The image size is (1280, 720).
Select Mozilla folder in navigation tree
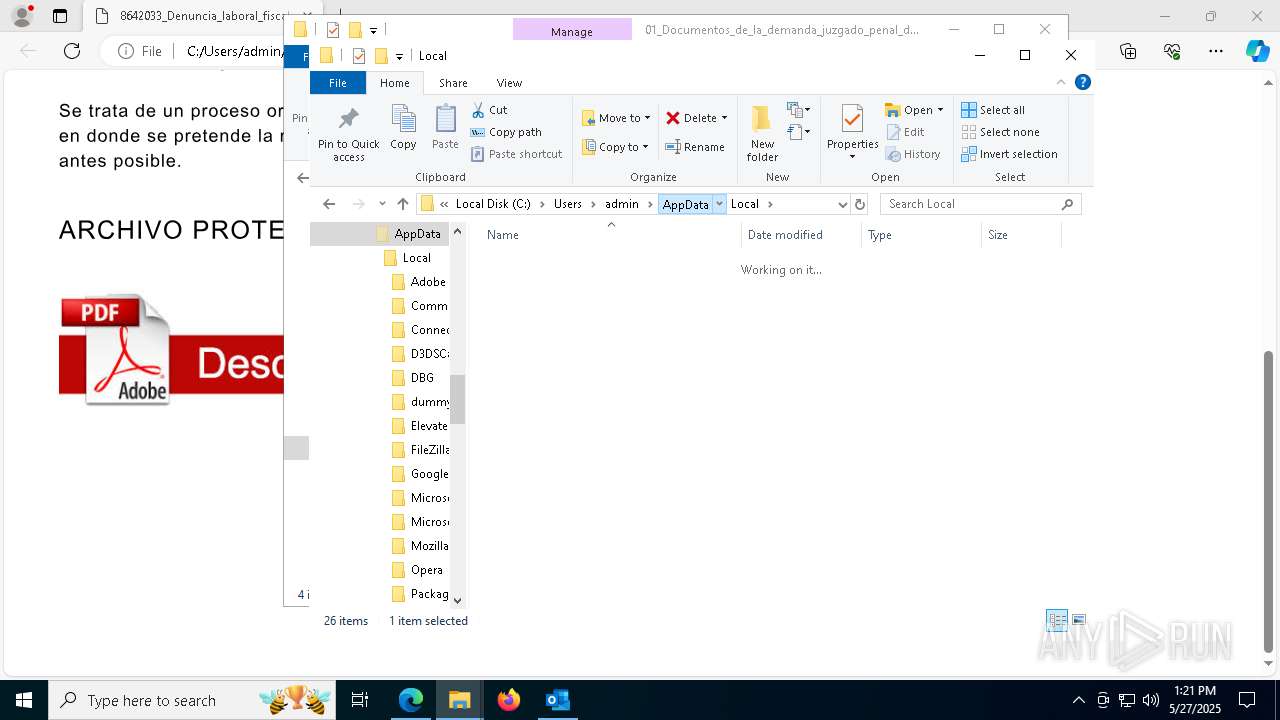tap(420, 546)
